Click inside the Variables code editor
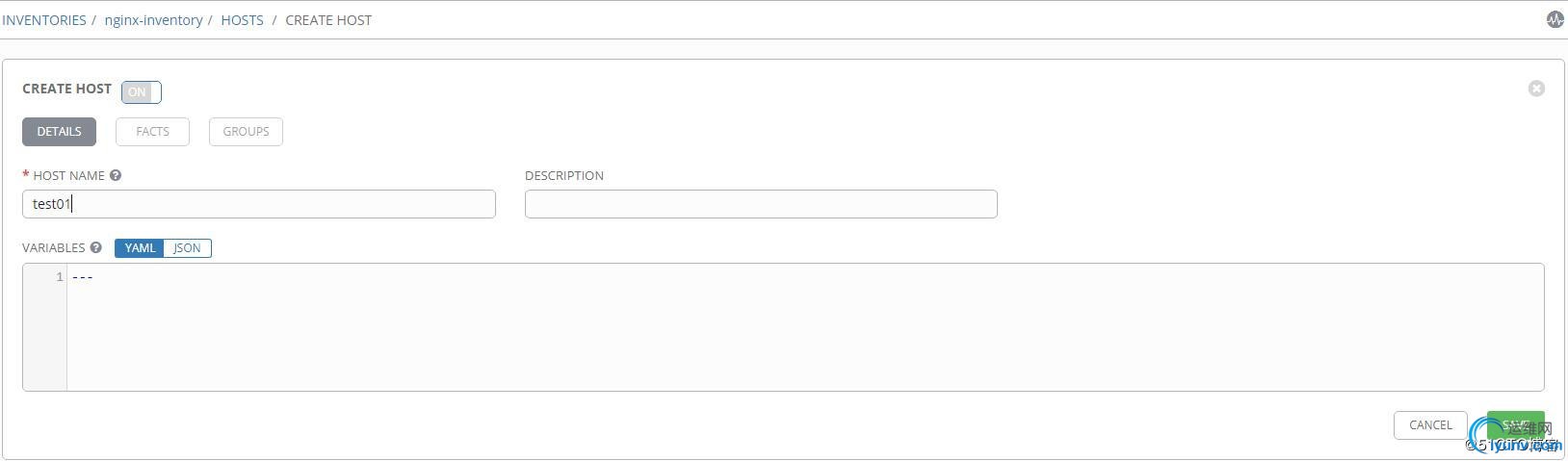The image size is (1568, 461). 804,327
